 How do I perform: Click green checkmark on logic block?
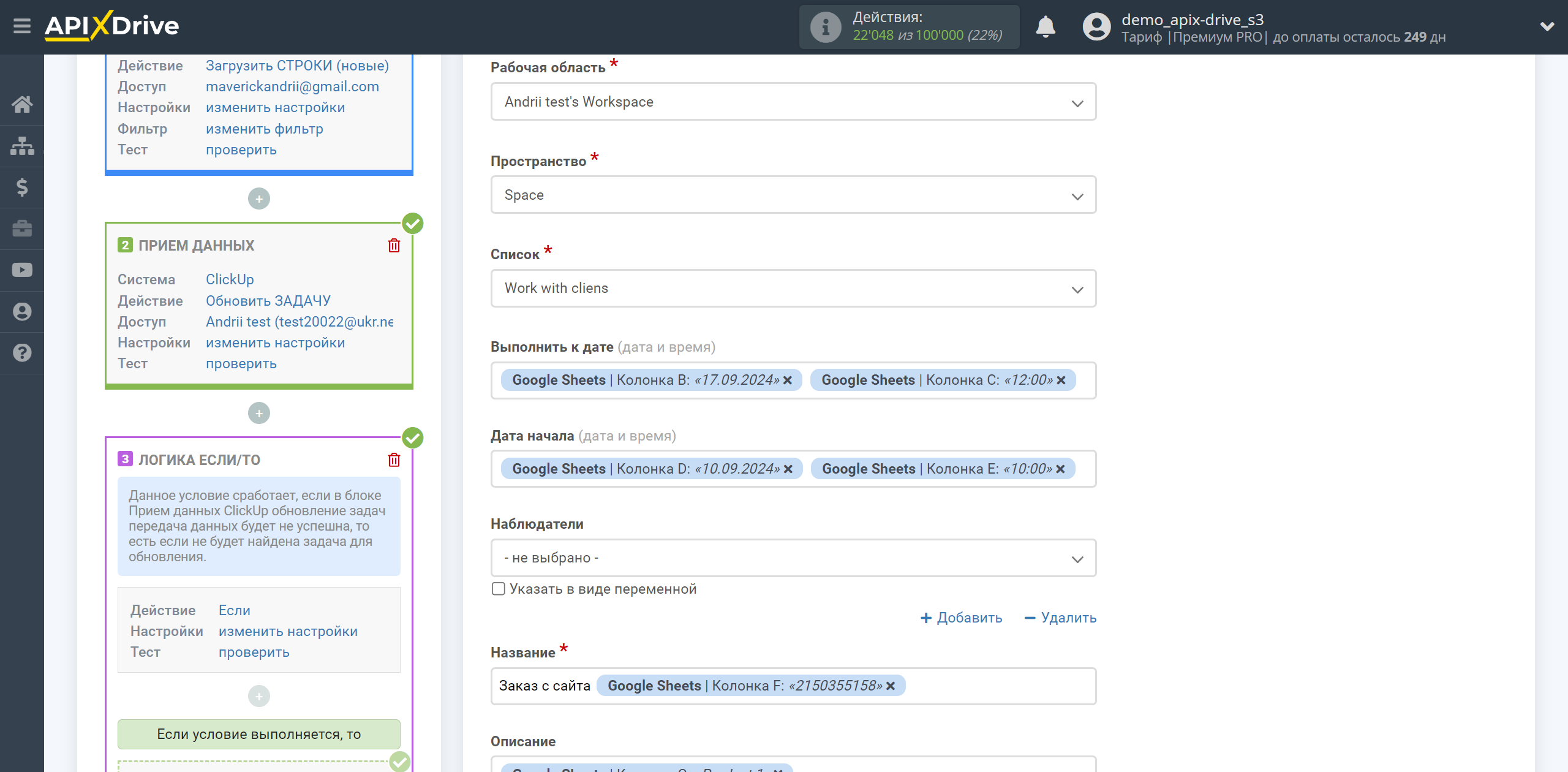tap(413, 438)
